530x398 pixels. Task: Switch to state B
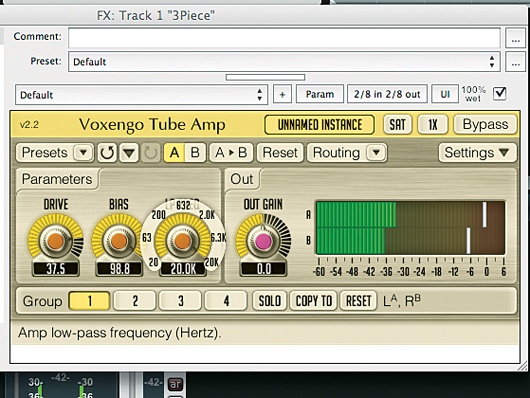[195, 153]
